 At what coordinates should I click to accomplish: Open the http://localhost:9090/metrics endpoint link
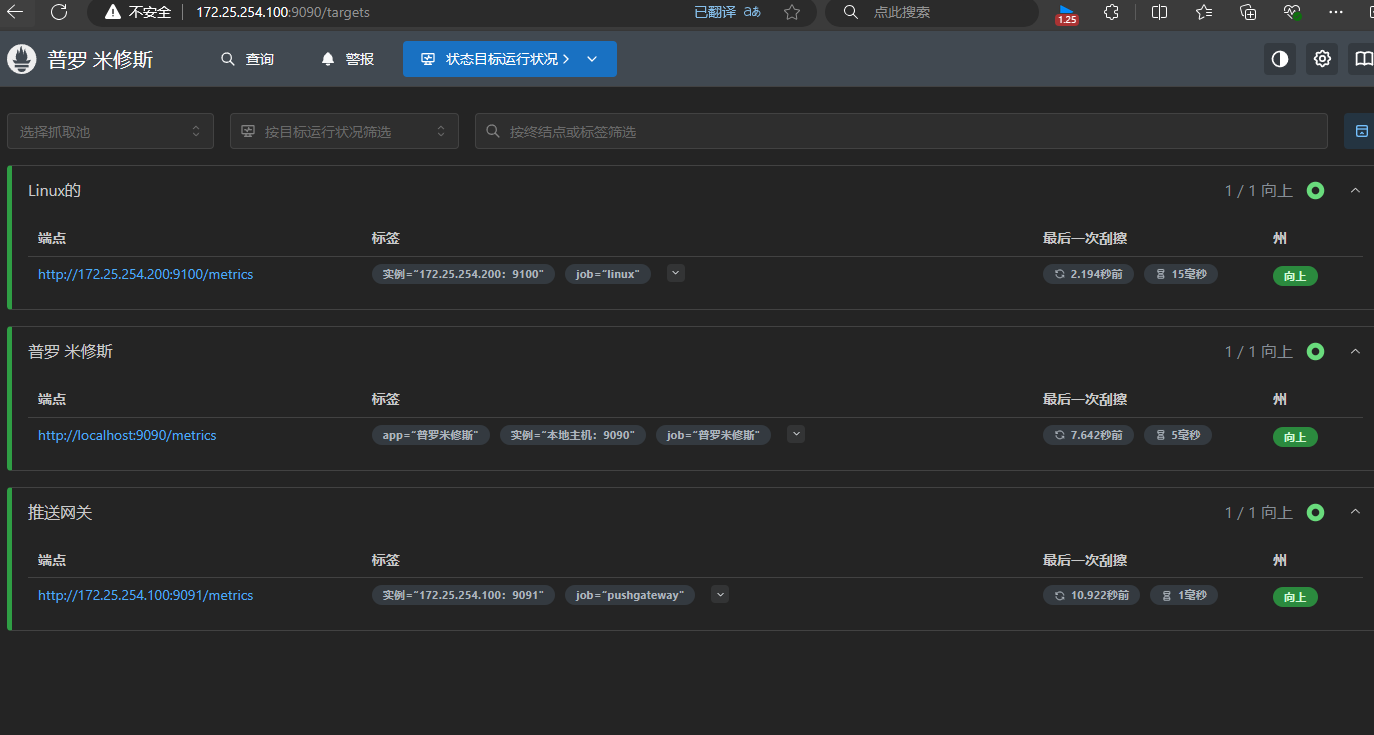[127, 435]
